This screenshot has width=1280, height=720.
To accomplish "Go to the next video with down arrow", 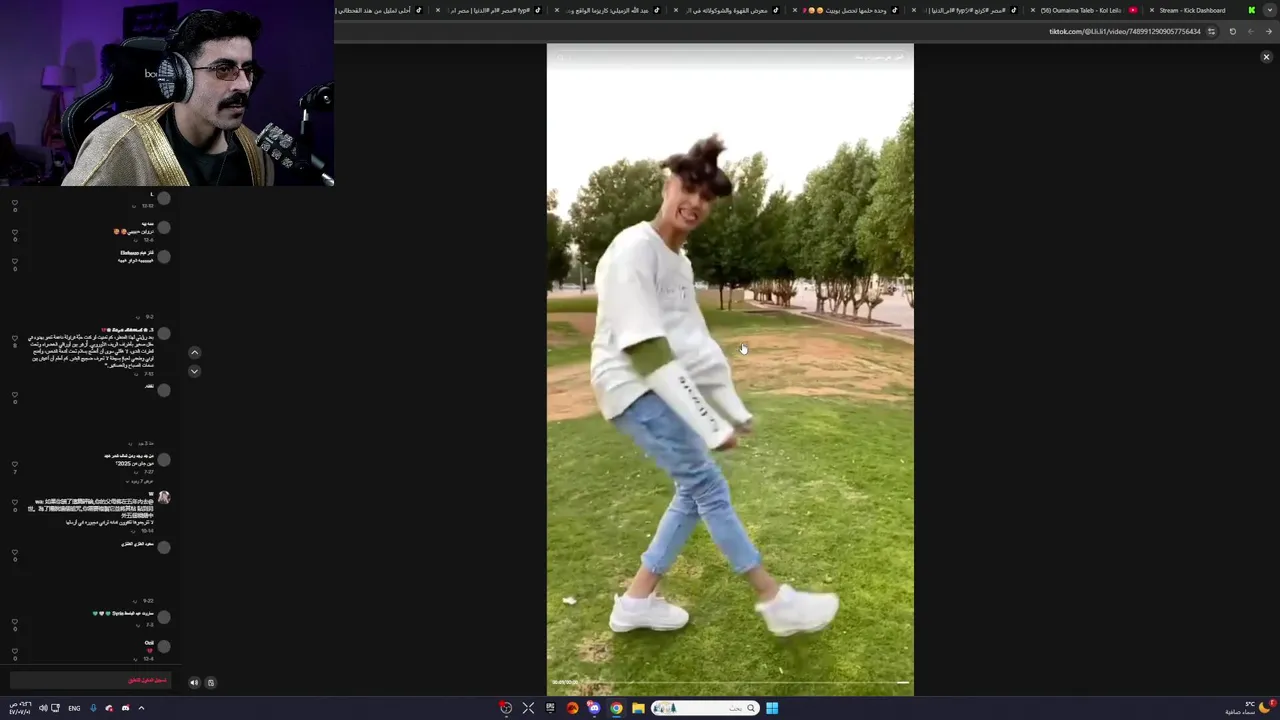I will click(x=194, y=371).
